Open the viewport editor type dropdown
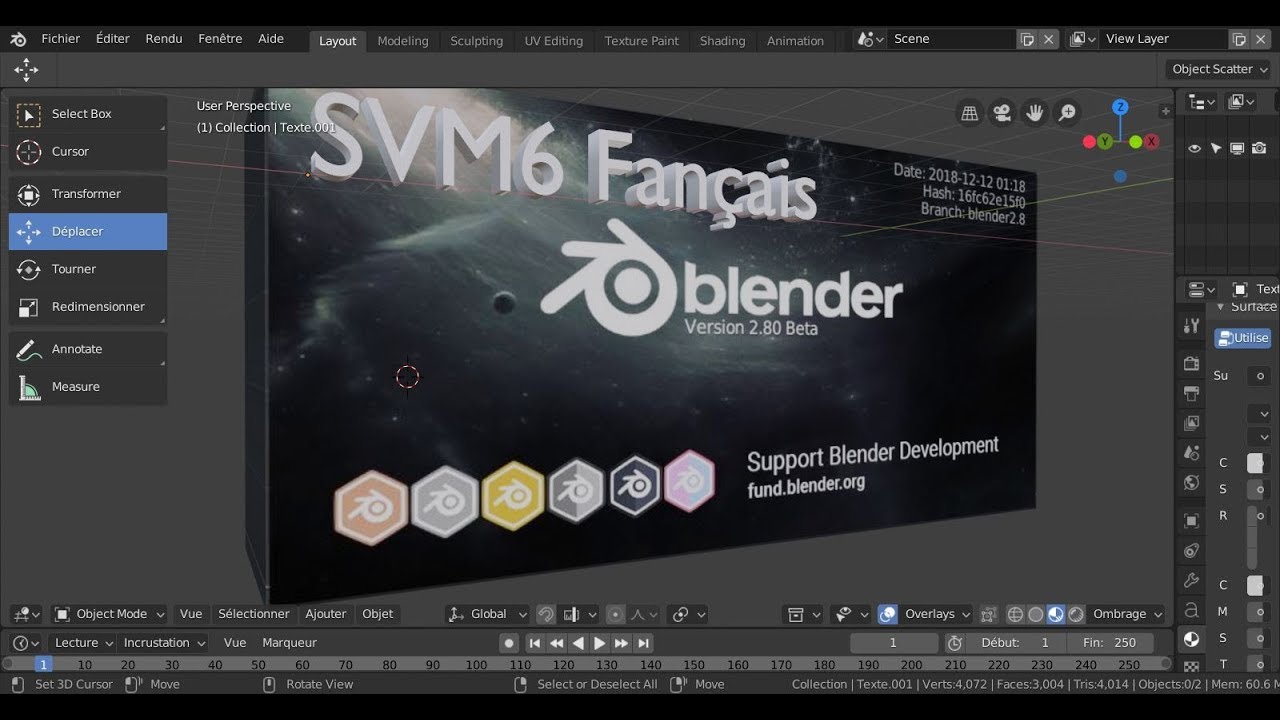The image size is (1280, 720). click(x=25, y=614)
